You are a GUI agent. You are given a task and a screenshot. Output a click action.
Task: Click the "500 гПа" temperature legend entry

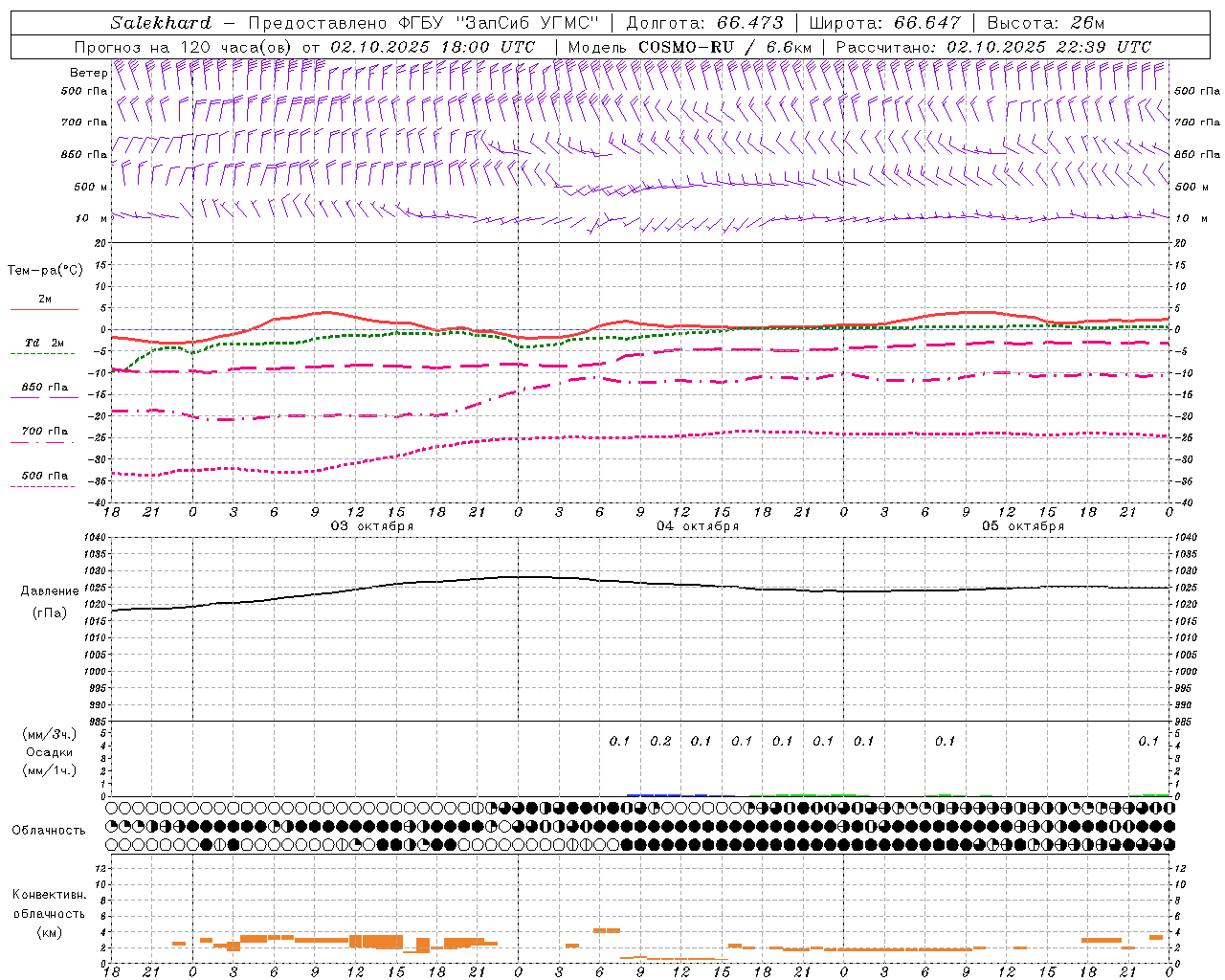pos(45,476)
